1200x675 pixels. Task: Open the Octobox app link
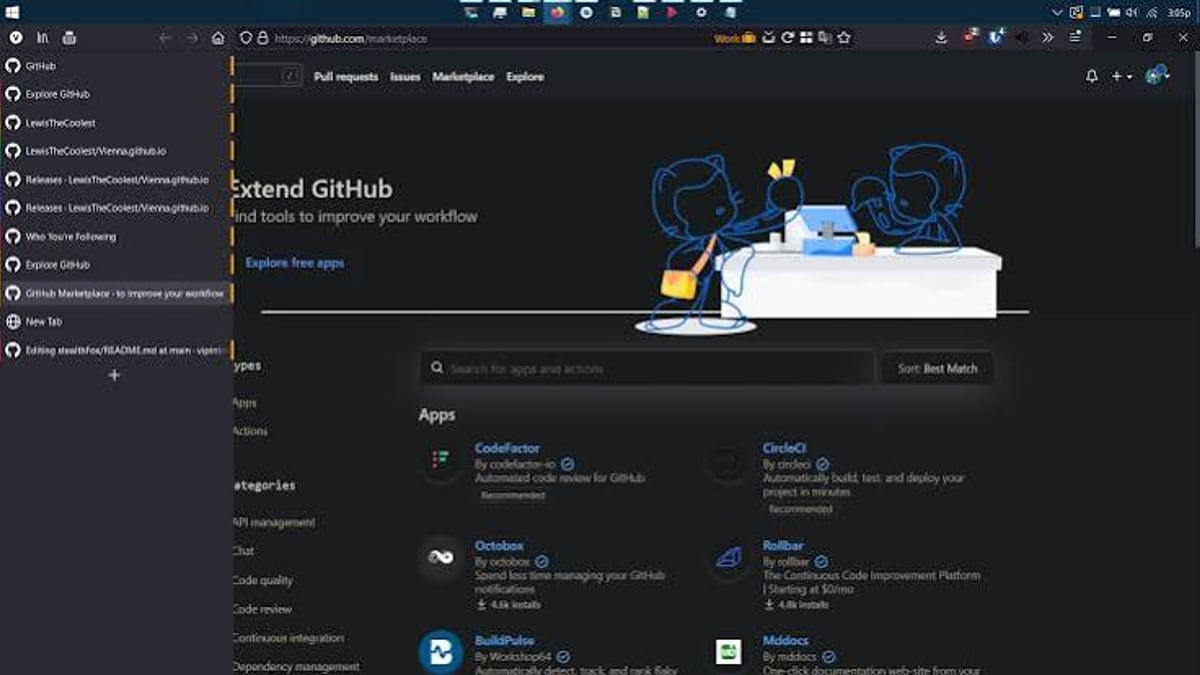tap(499, 546)
